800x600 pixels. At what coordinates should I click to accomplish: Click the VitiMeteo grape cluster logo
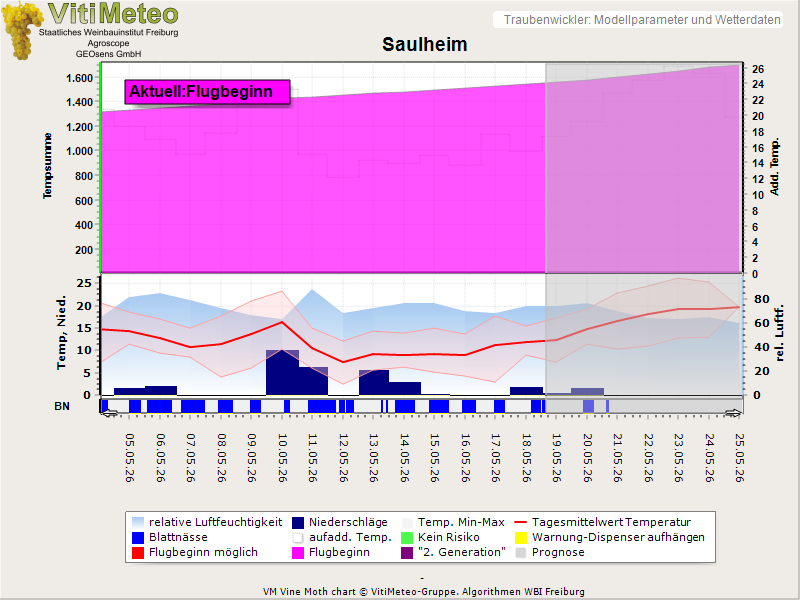[x=21, y=31]
